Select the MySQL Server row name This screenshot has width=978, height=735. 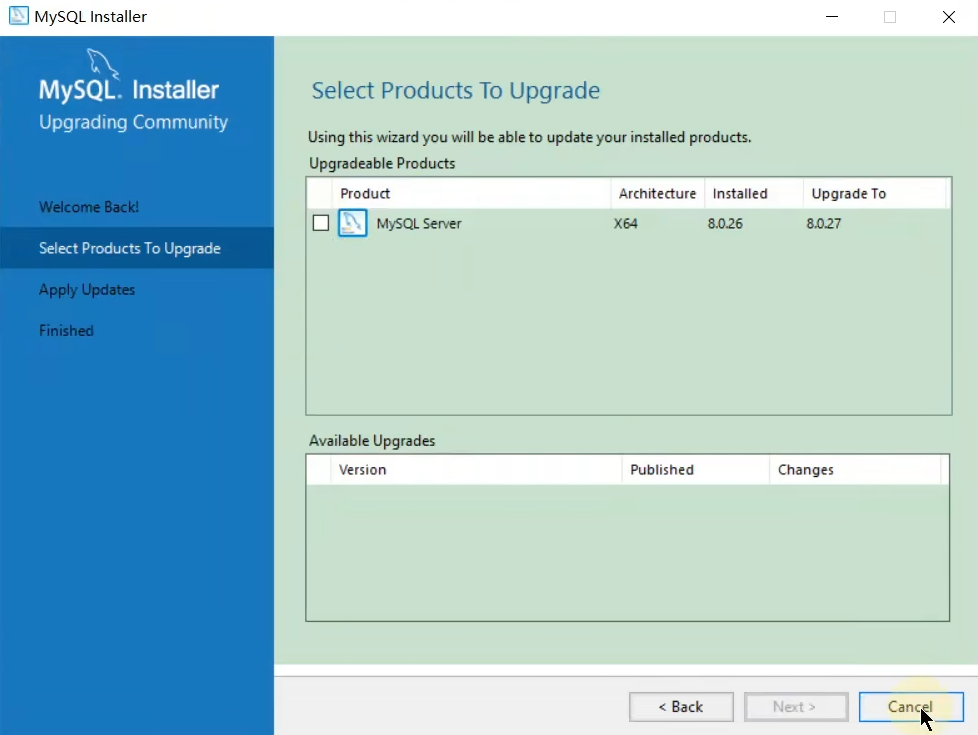point(419,223)
